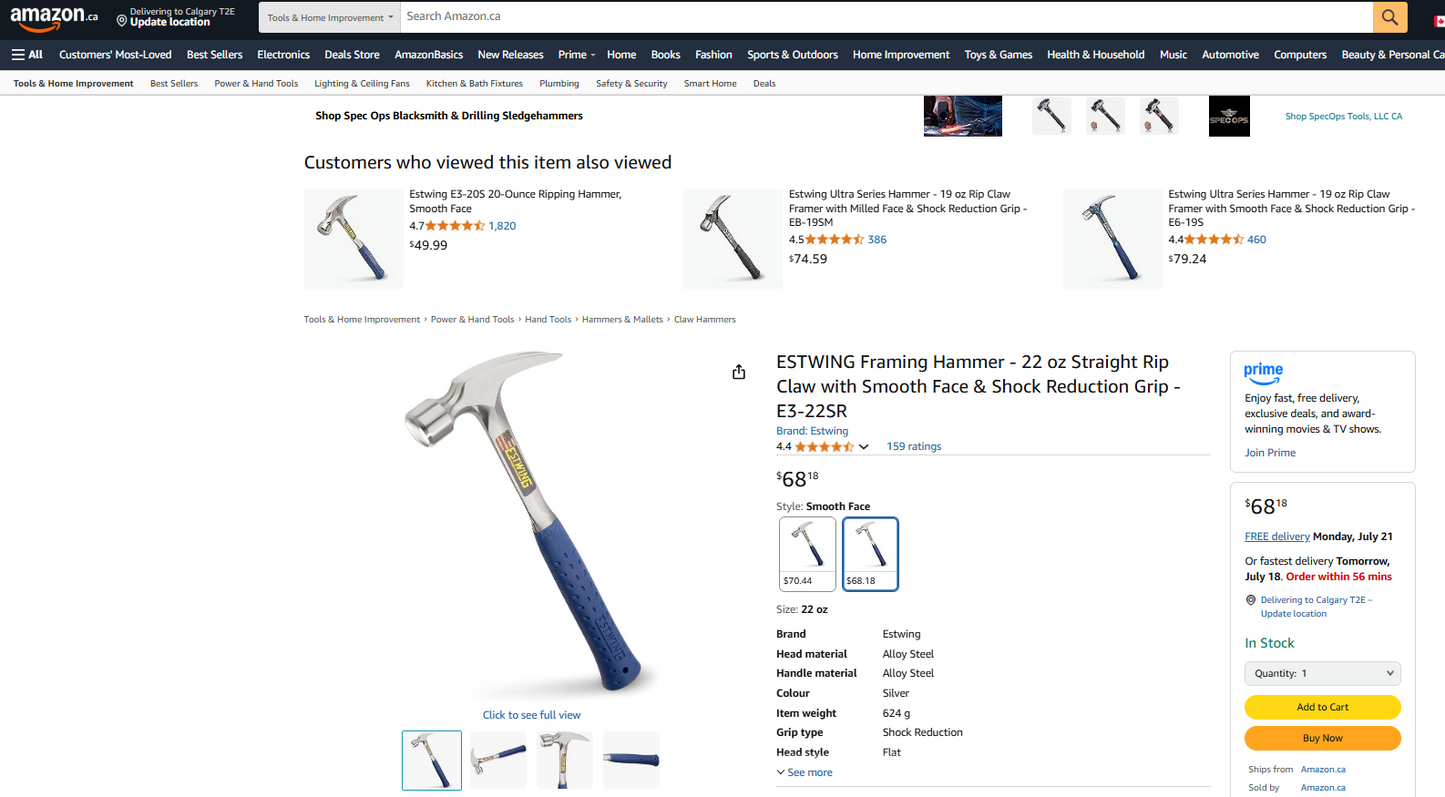Click the Prime logo in sidebar
1445x797 pixels.
[x=1263, y=372]
